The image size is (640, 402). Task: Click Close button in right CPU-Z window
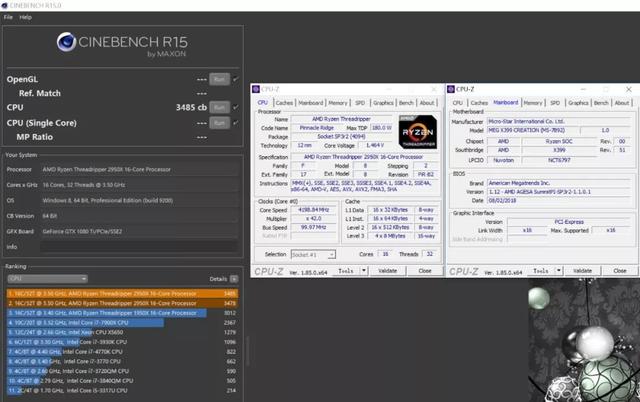click(620, 271)
